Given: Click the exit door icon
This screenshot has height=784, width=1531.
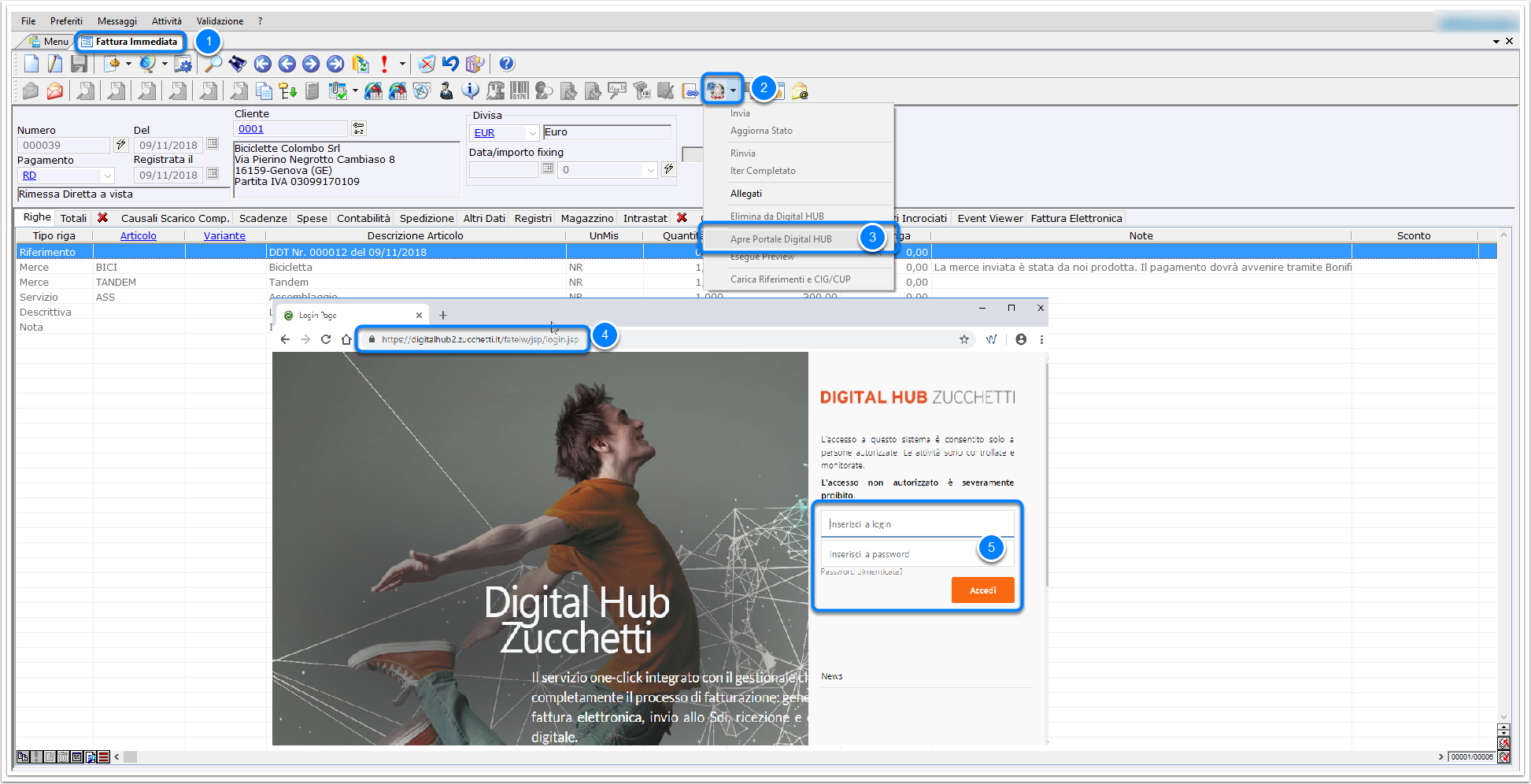Looking at the screenshot, I should [475, 64].
